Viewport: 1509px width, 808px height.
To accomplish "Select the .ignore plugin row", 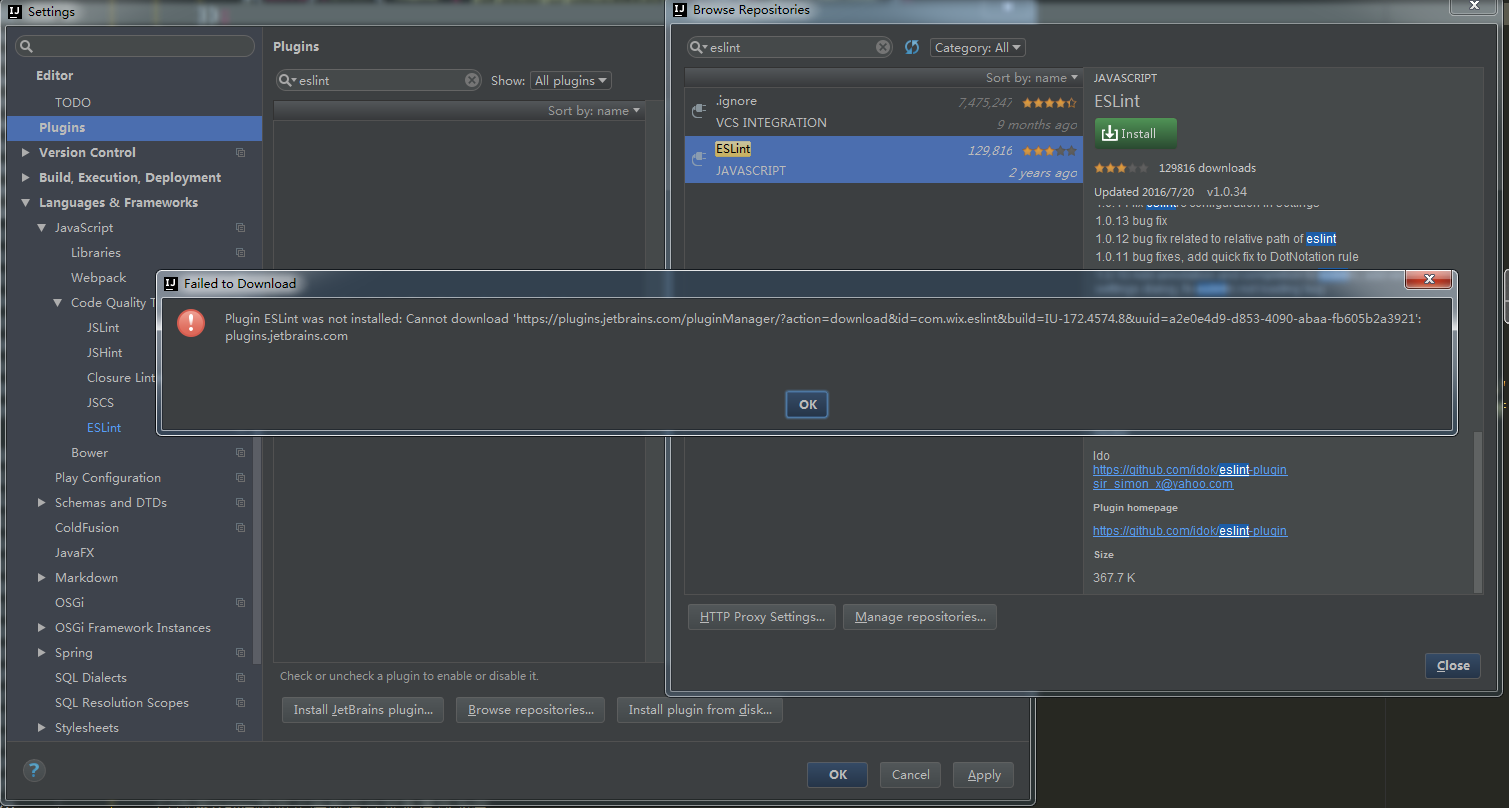I will click(x=883, y=112).
